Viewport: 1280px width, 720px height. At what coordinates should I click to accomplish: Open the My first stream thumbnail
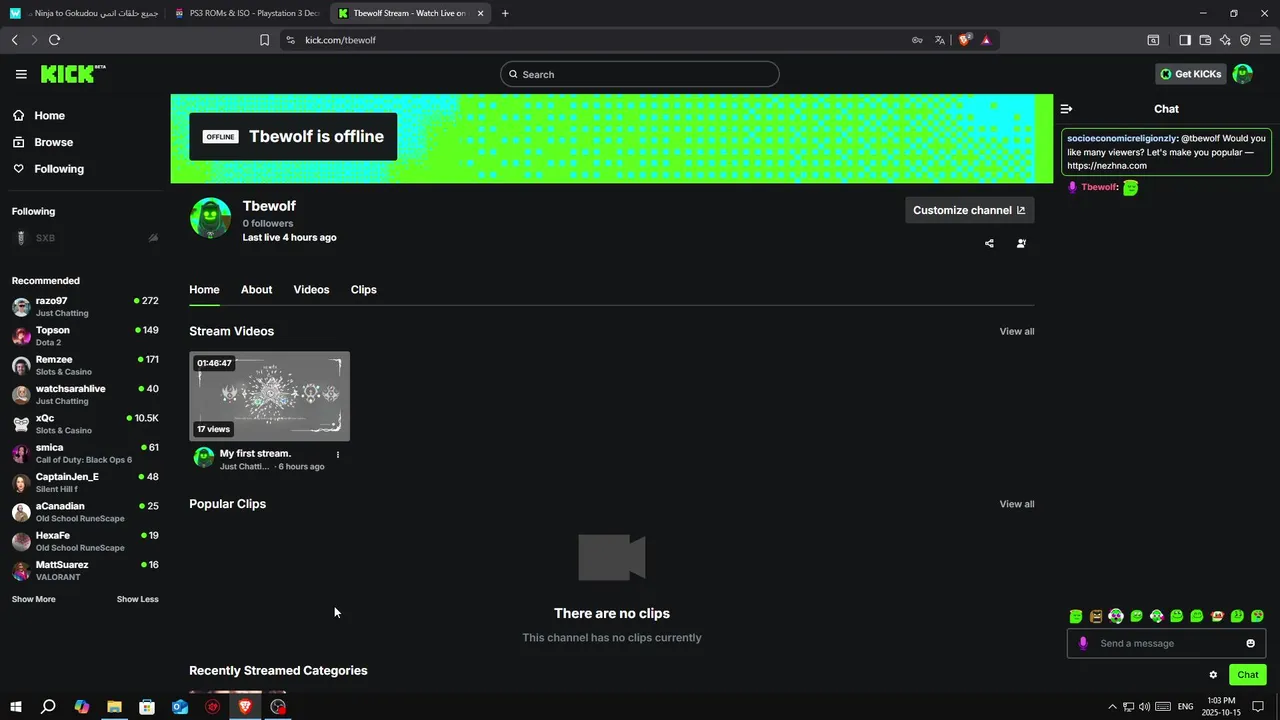coord(270,396)
